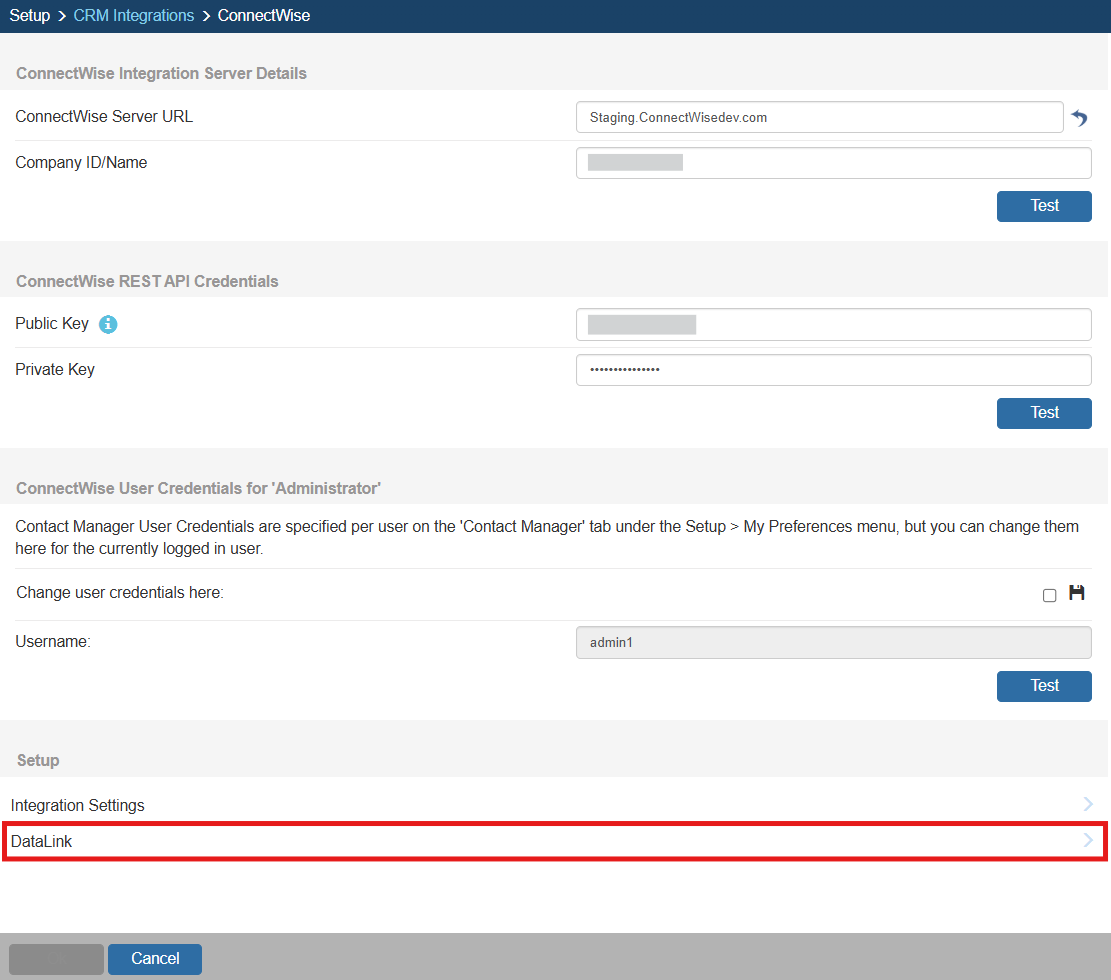The width and height of the screenshot is (1111, 980).
Task: Click into the Public Key field
Action: (x=833, y=324)
